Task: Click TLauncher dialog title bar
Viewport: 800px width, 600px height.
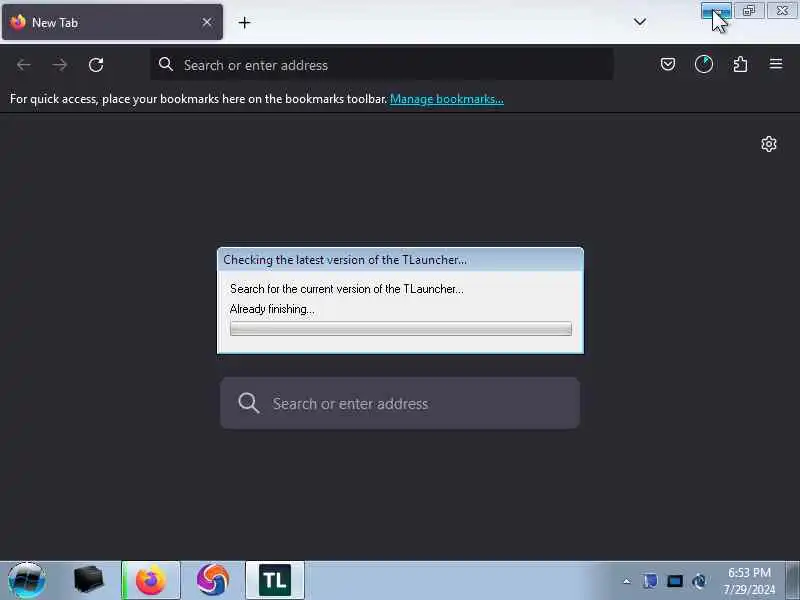Action: [401, 260]
